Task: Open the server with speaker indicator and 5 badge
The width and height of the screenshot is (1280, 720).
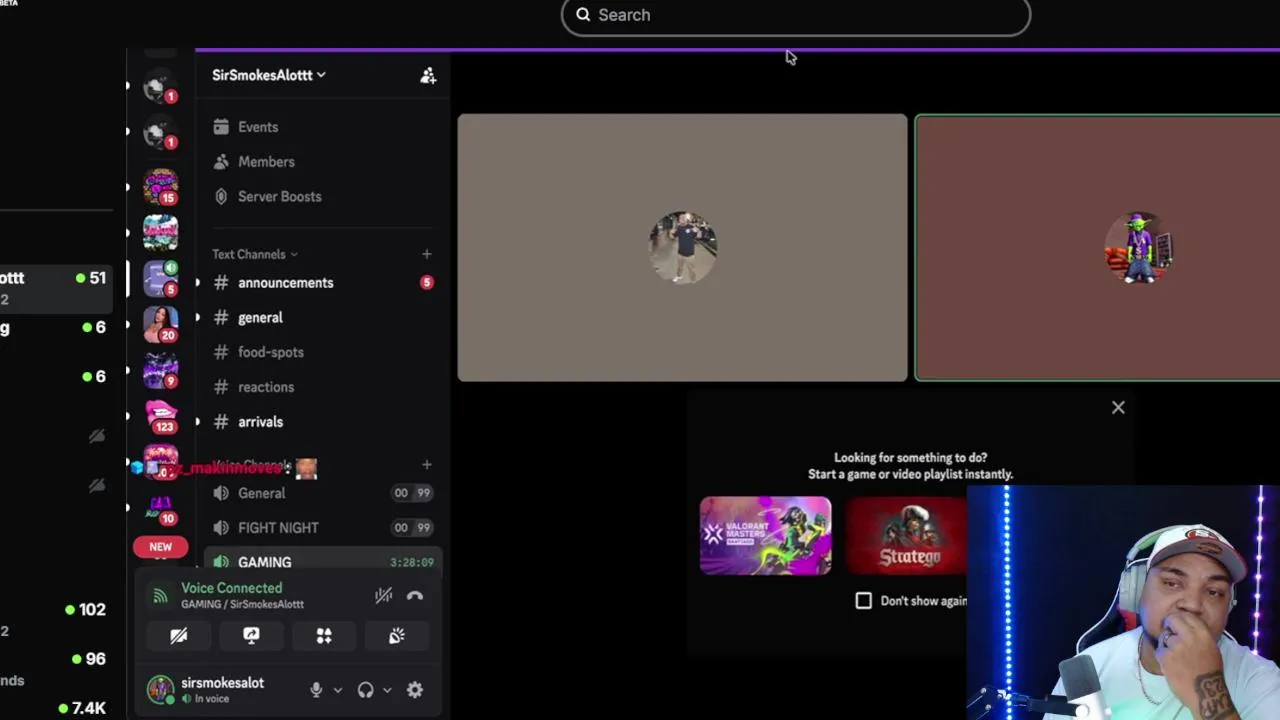Action: pos(160,278)
